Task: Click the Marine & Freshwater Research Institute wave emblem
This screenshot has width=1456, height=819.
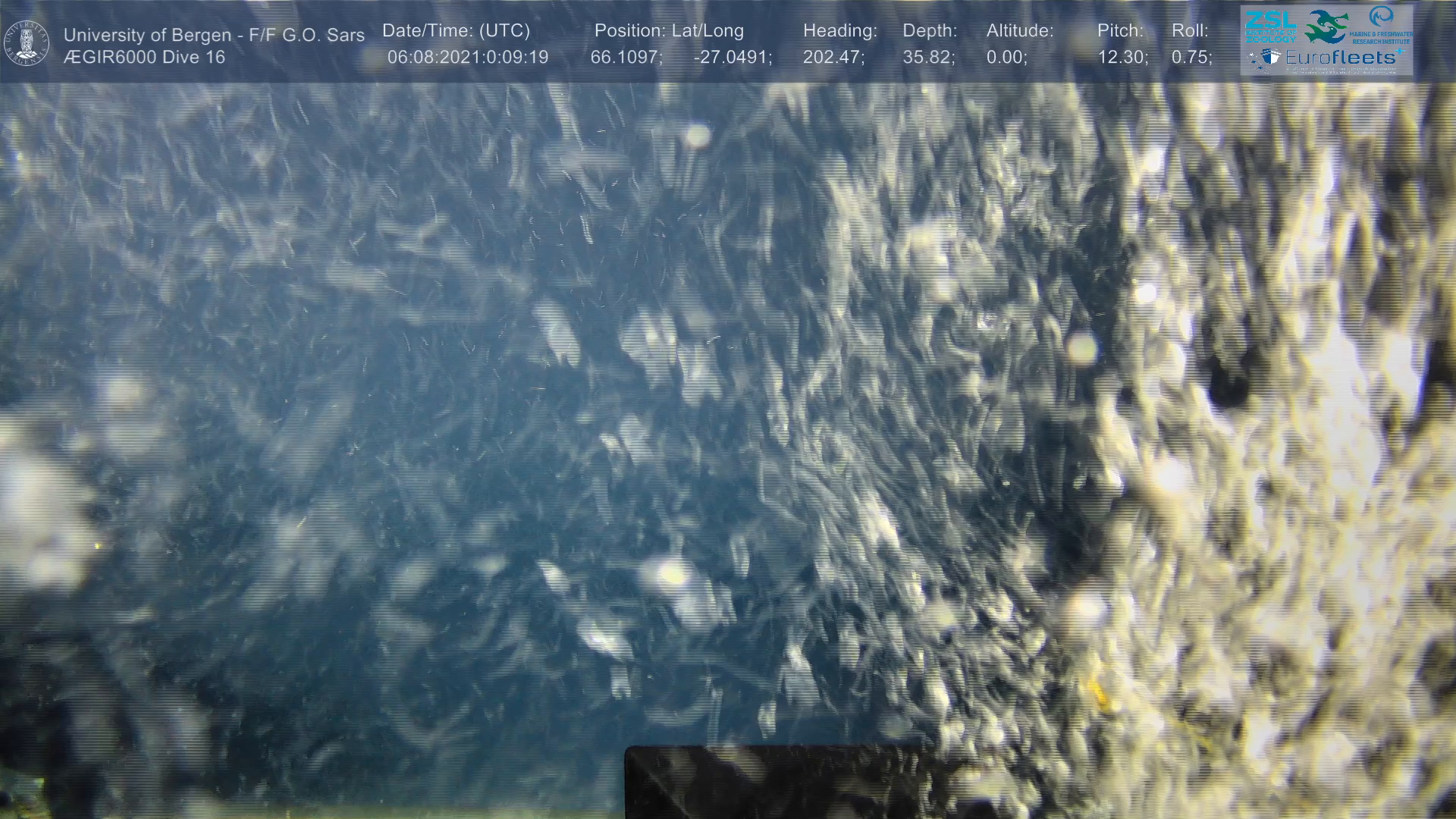Action: coord(1380,17)
